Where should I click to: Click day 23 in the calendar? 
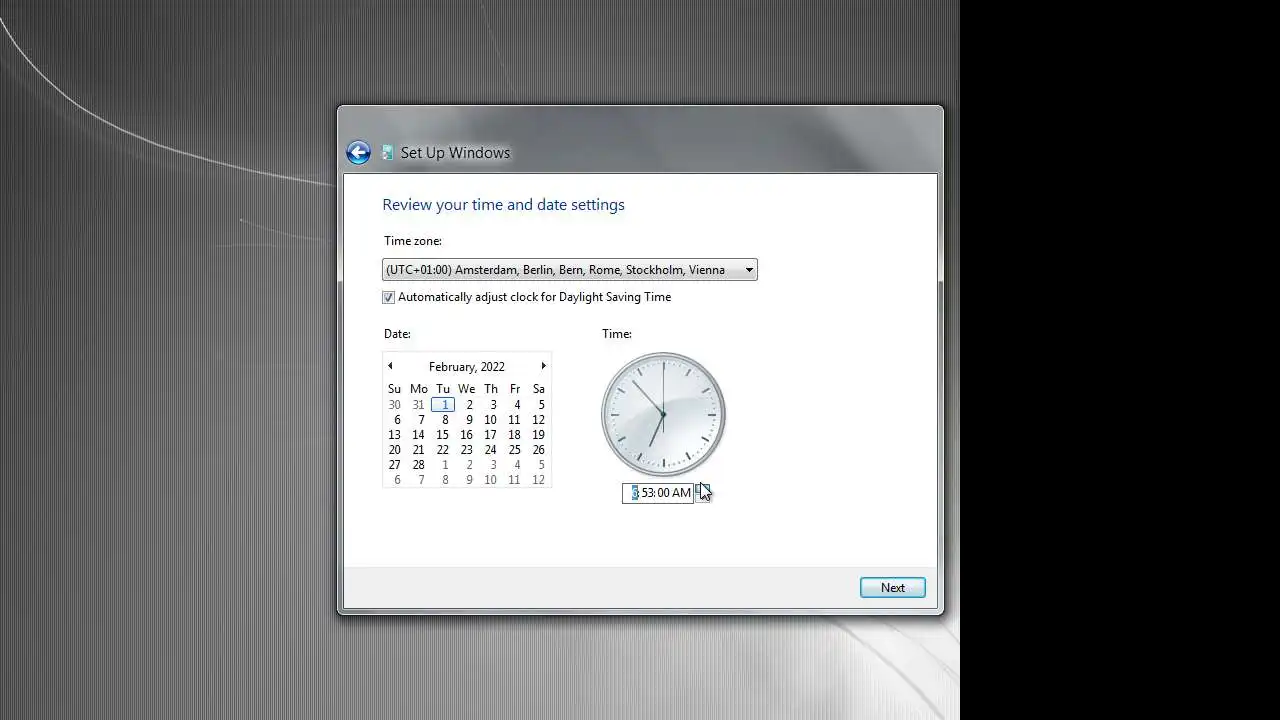pyautogui.click(x=467, y=450)
